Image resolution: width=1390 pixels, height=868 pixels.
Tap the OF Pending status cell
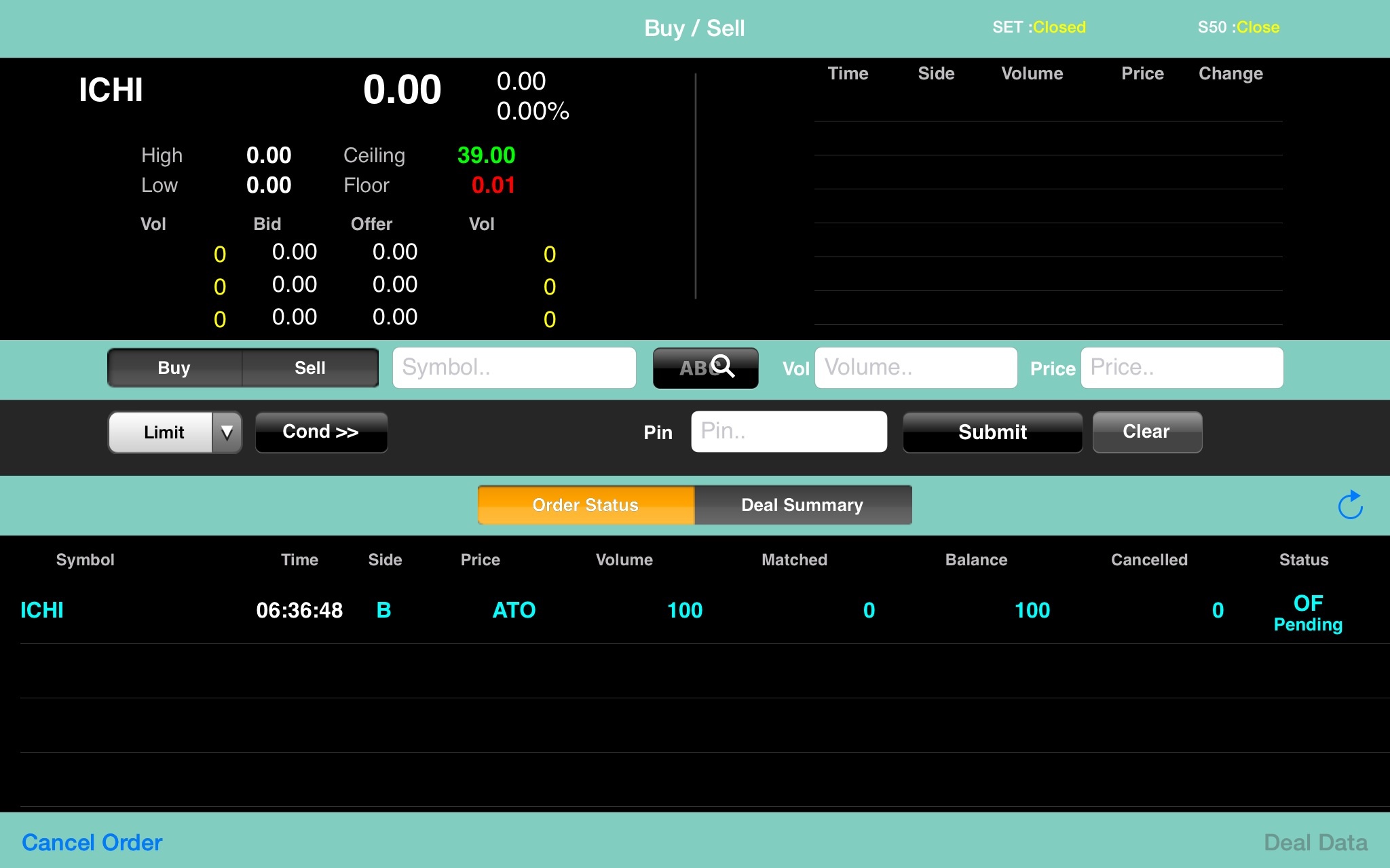coord(1307,613)
